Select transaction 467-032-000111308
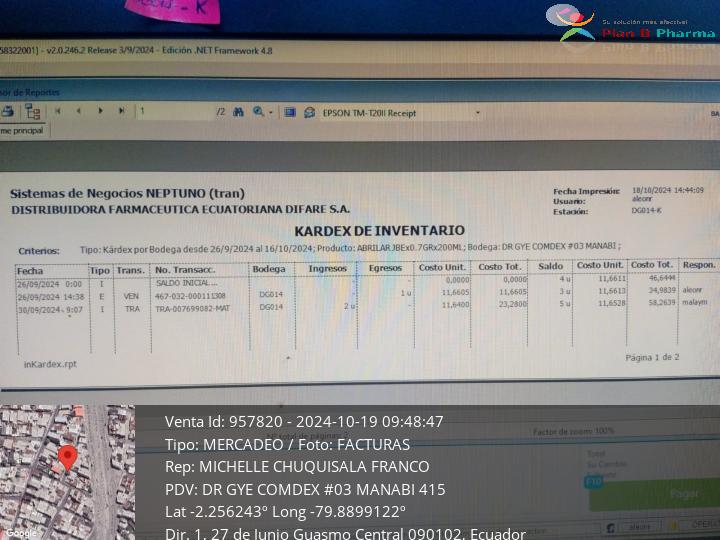This screenshot has height=540, width=720. pyautogui.click(x=190, y=296)
